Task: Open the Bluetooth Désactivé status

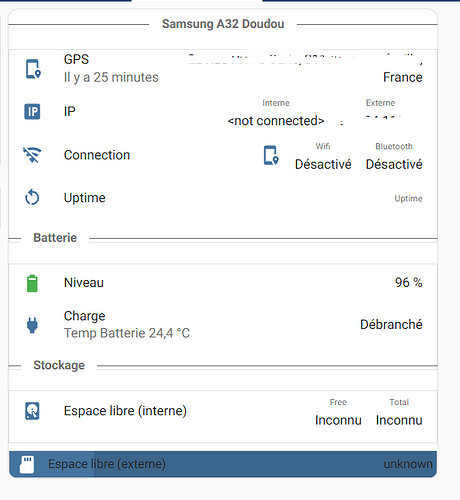Action: tap(394, 164)
